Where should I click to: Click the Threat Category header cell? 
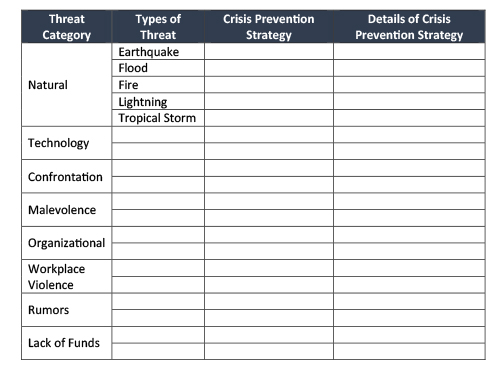66,27
